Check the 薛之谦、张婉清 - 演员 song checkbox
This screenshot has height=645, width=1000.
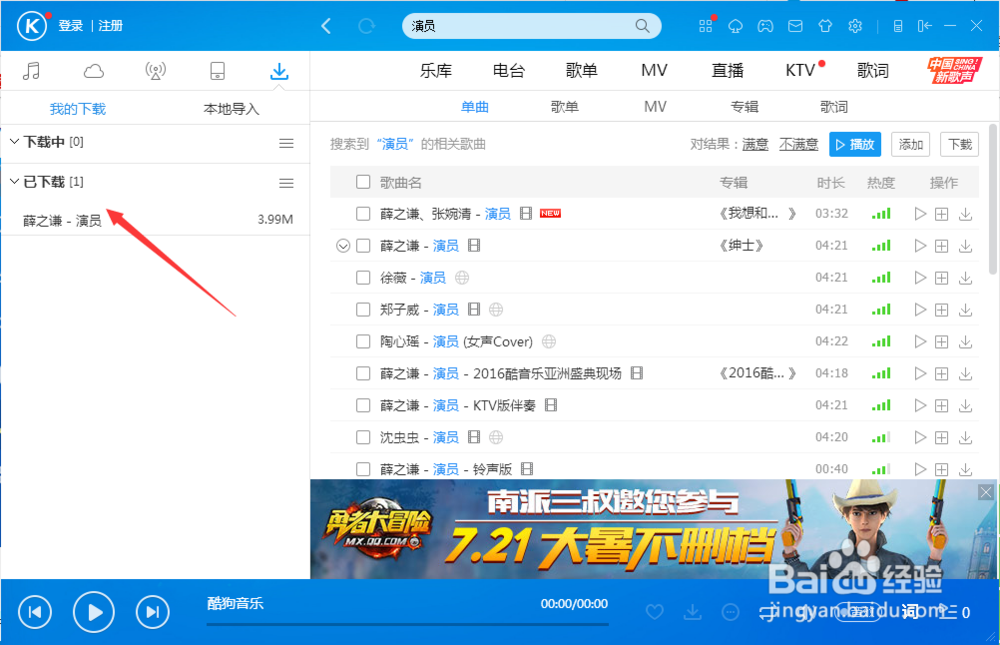coord(363,213)
